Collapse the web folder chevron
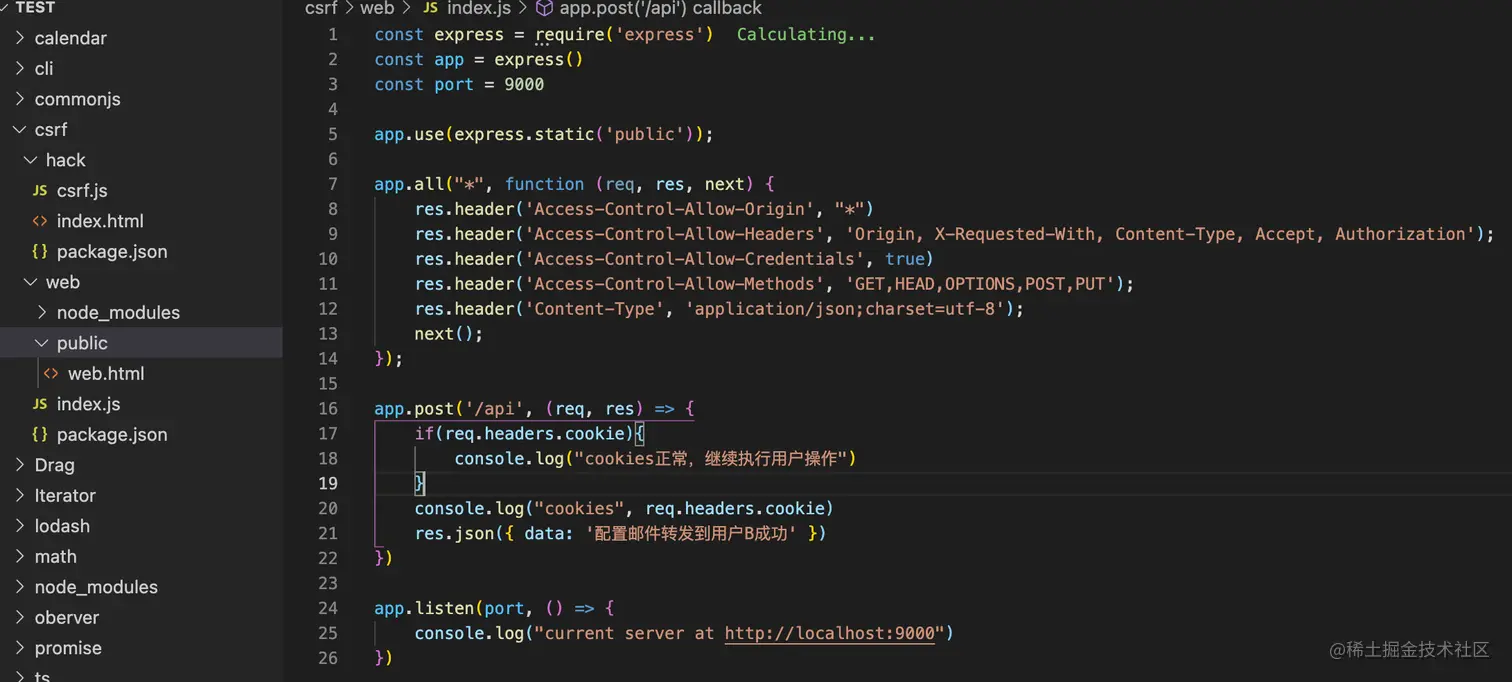This screenshot has width=1512, height=682. (31, 282)
